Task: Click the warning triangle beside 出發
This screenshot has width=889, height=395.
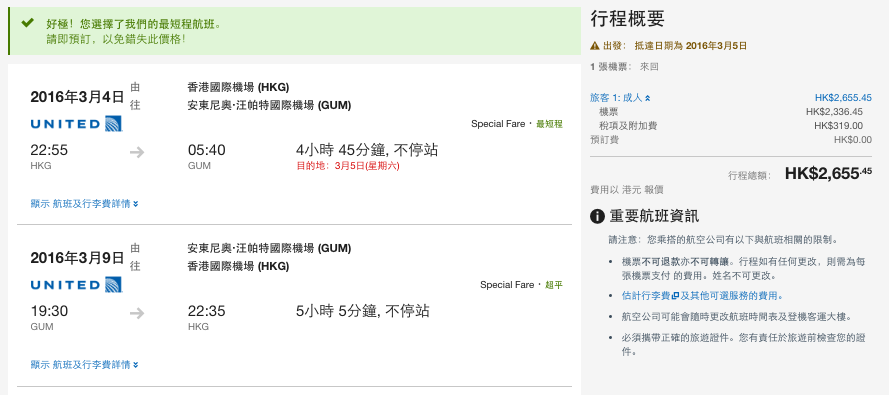Action: (x=594, y=46)
